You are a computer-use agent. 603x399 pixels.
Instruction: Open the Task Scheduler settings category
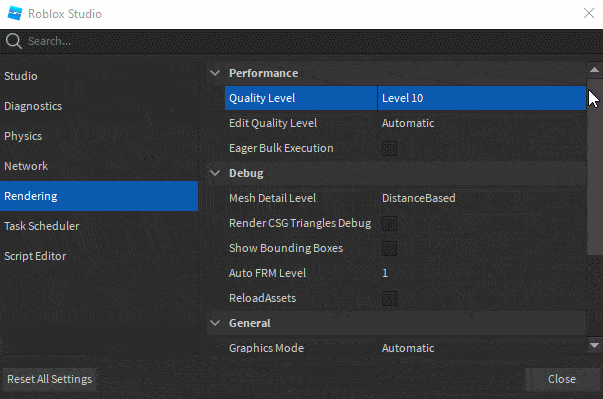click(99, 226)
